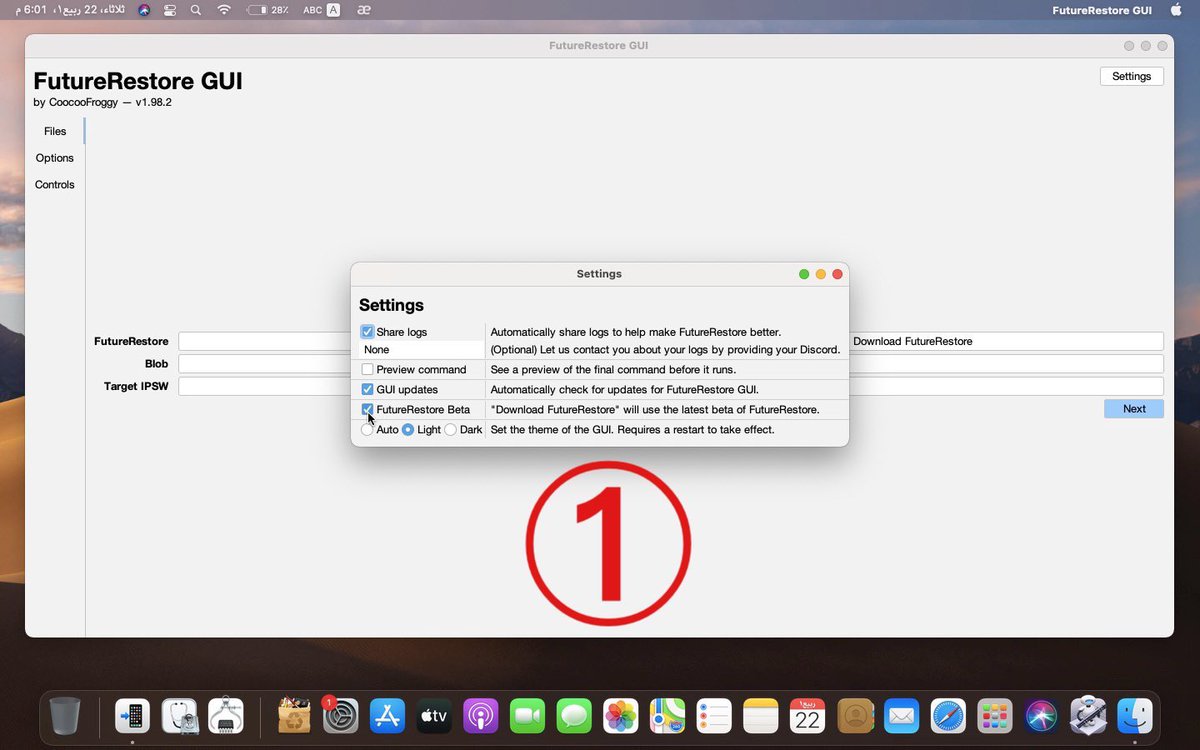Disable the Share logs checkbox
The height and width of the screenshot is (750, 1200).
tap(367, 332)
